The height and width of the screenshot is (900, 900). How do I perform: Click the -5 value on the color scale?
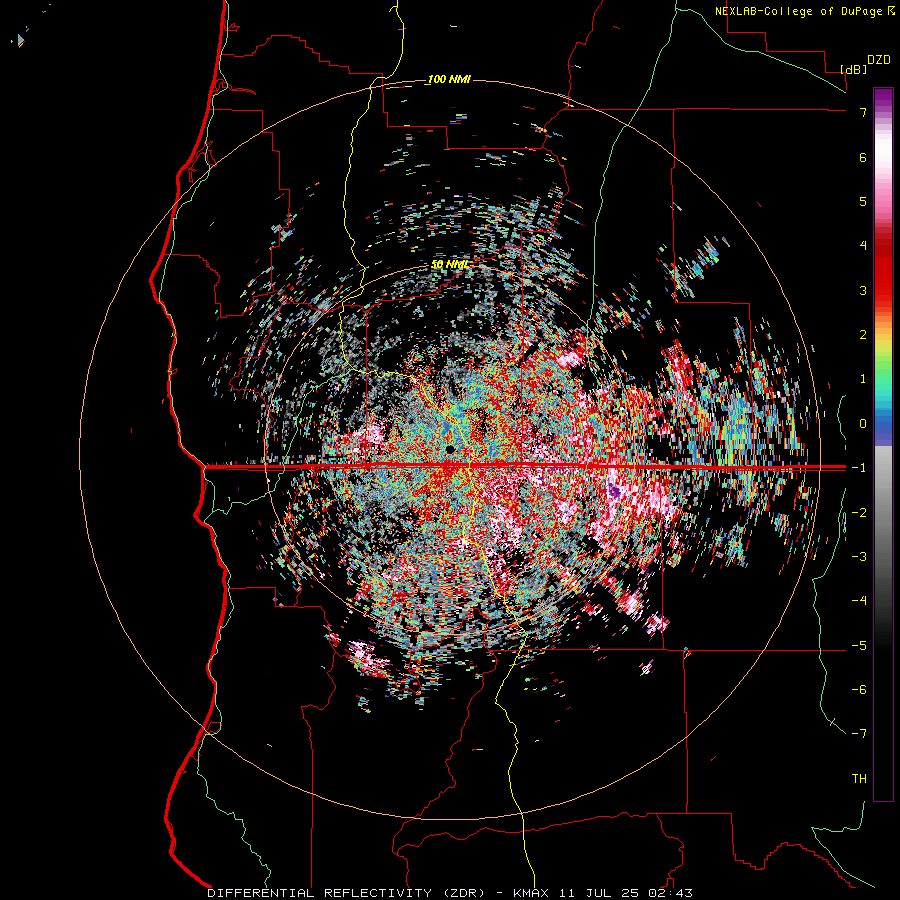[x=859, y=646]
